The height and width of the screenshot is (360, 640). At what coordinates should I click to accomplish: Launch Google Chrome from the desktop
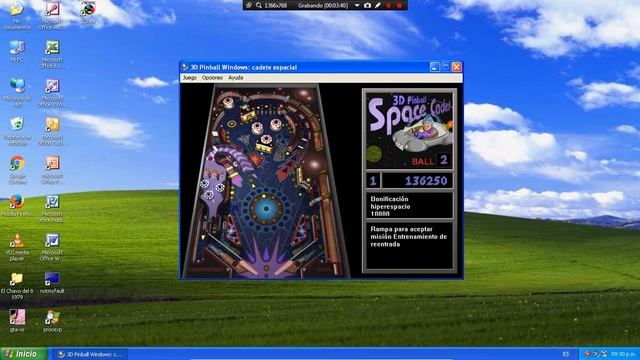(17, 170)
